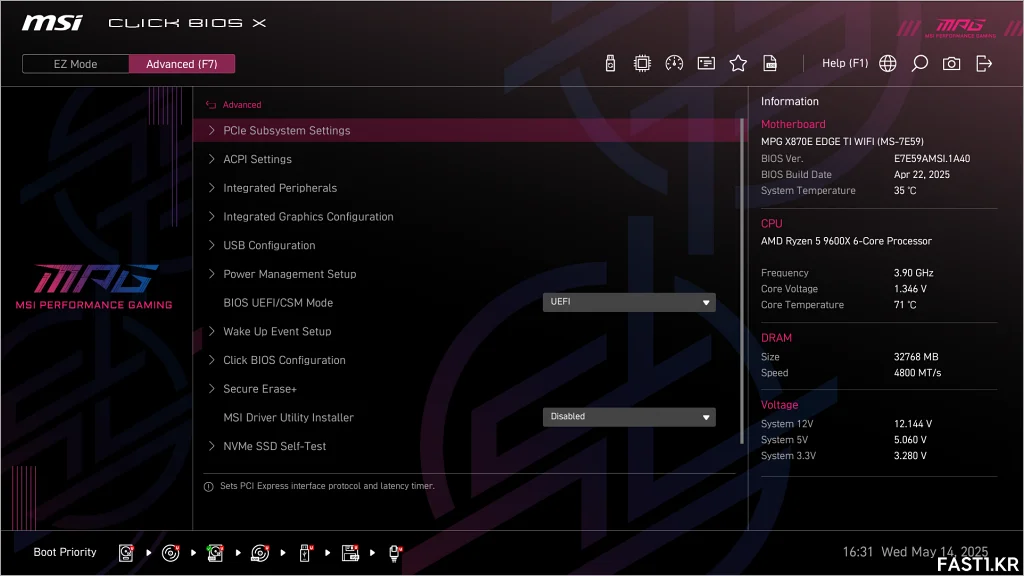
Task: Click AMD Ryzen 5 9600X processor text
Action: (x=846, y=241)
